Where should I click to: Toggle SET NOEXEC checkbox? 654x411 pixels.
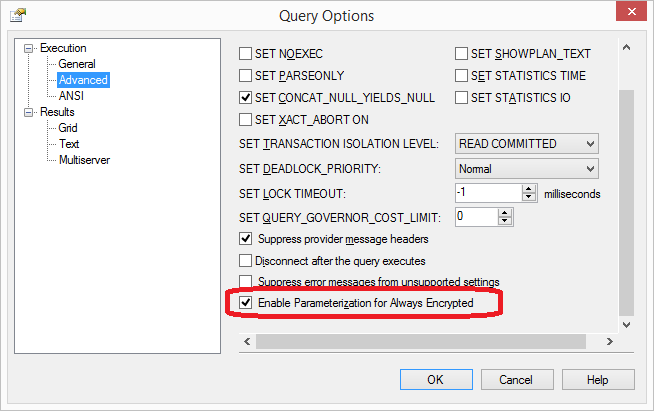pos(246,54)
